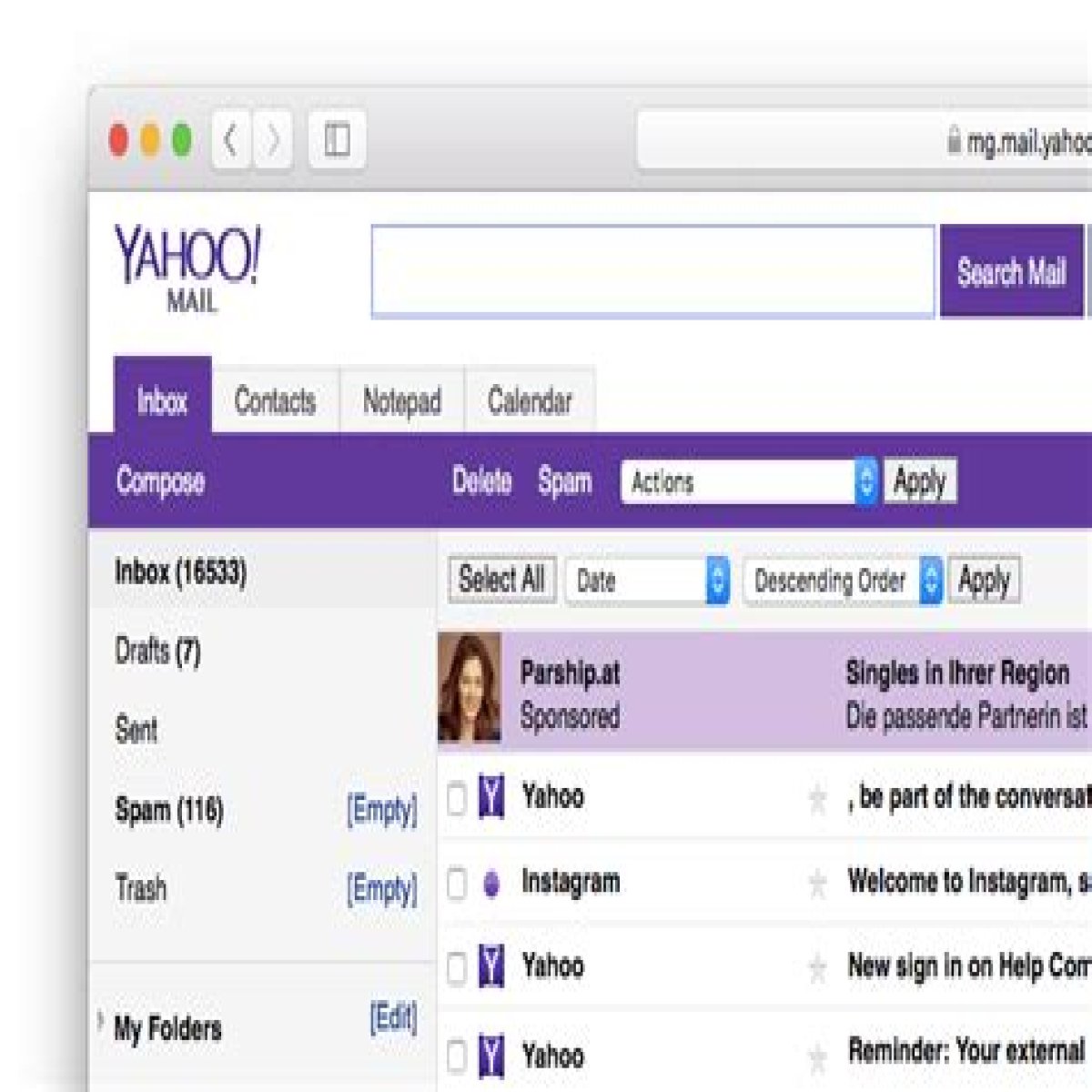1092x1092 pixels.
Task: Tick the checkbox for the Instagram email
Action: click(x=457, y=884)
